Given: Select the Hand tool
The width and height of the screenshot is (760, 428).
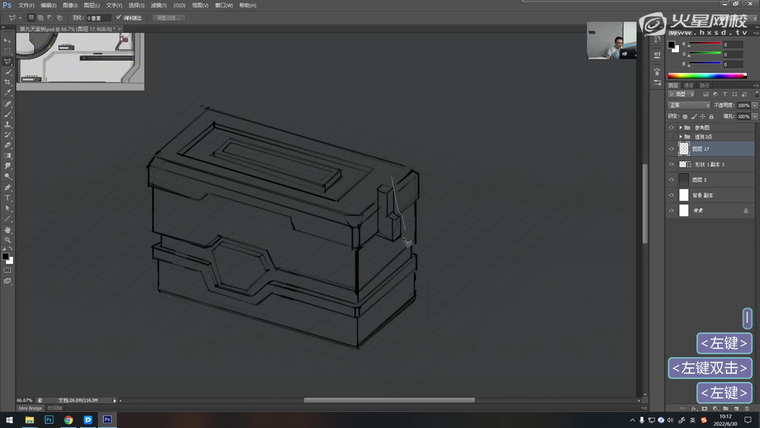Looking at the screenshot, I should point(7,230).
